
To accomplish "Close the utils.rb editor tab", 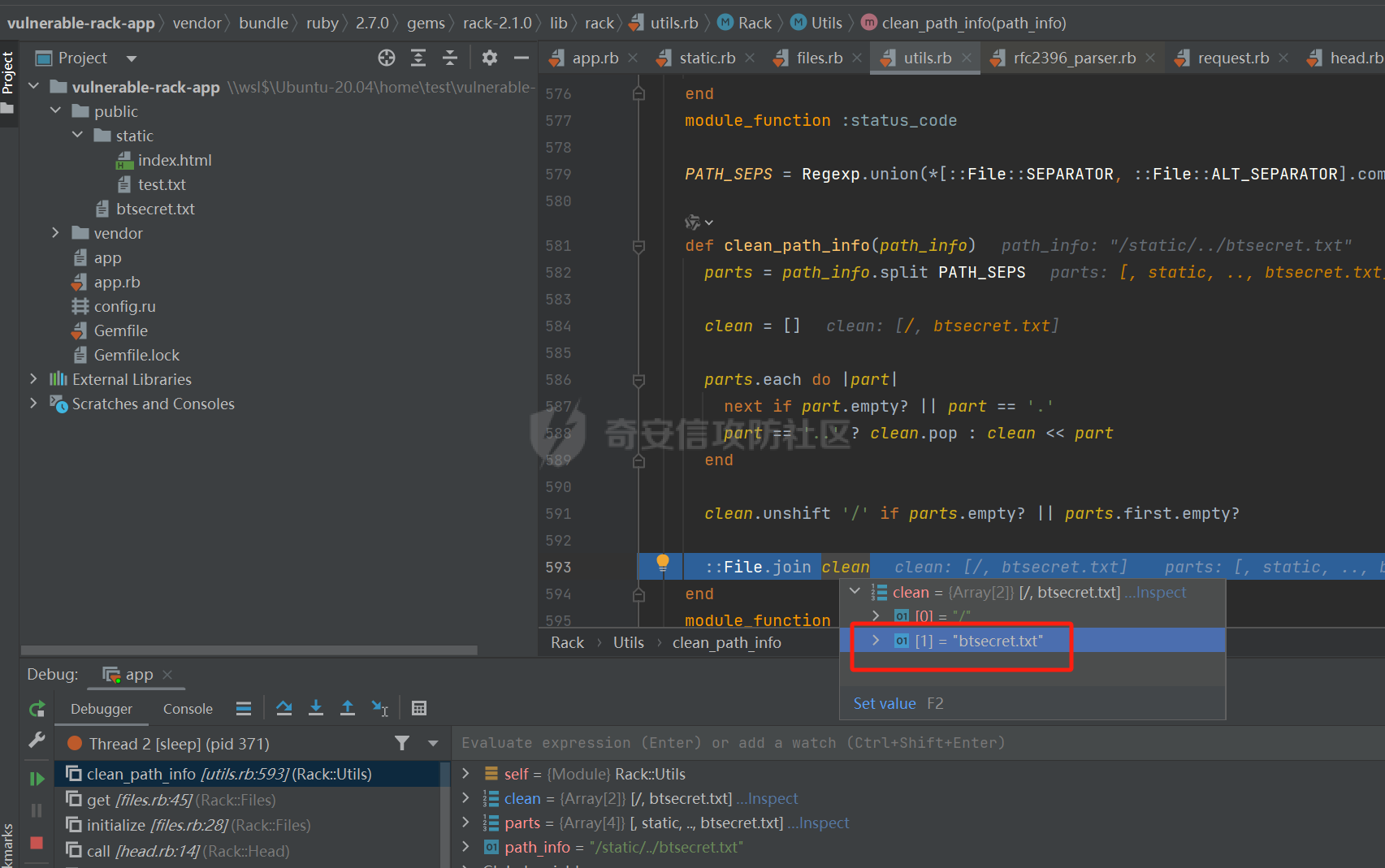I will 967,58.
